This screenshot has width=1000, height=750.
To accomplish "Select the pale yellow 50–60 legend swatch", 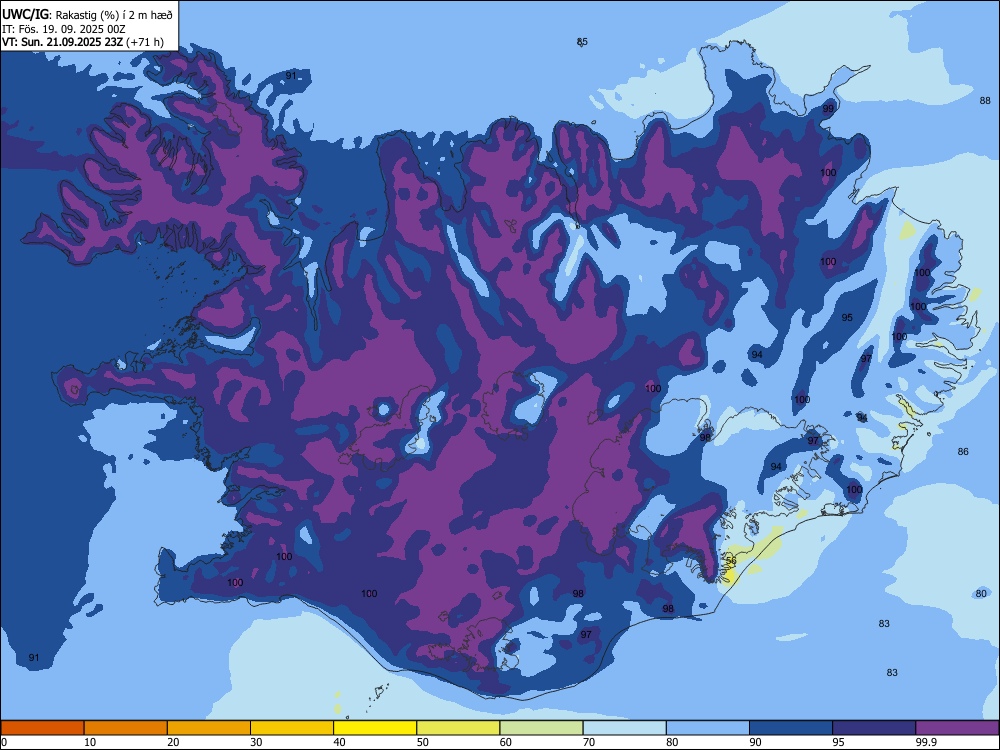I will [458, 728].
